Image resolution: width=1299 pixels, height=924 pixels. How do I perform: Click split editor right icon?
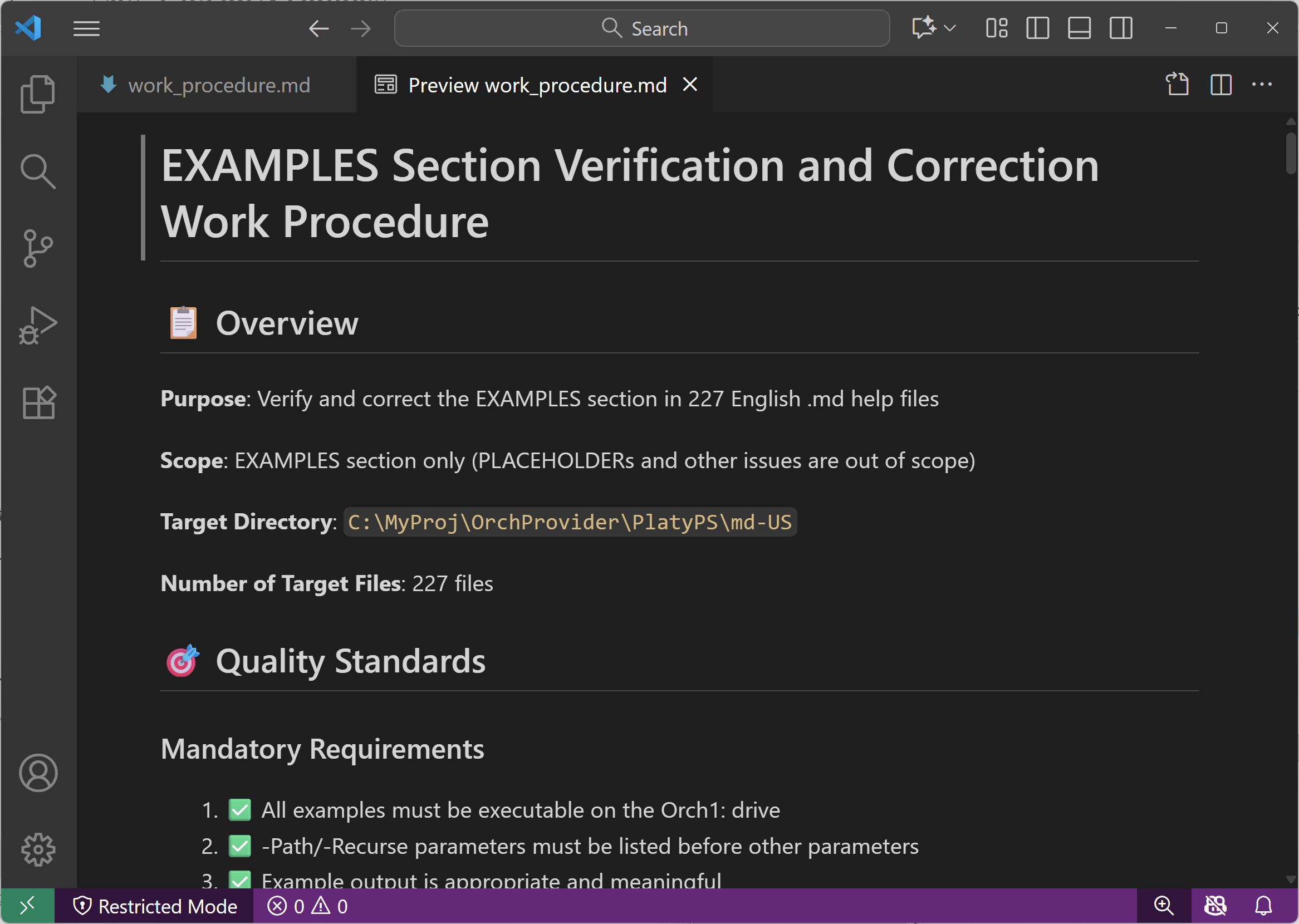coord(1220,85)
